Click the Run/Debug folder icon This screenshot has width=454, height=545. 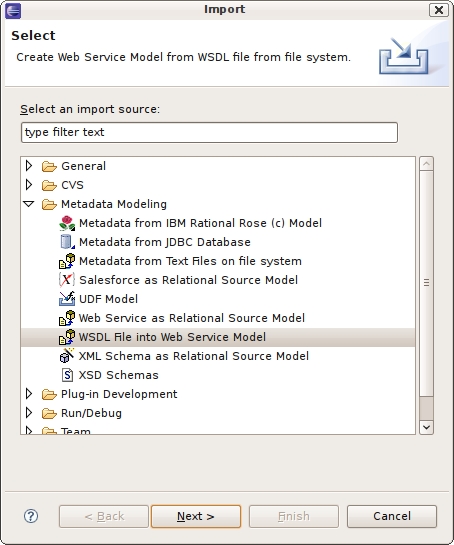[x=49, y=413]
